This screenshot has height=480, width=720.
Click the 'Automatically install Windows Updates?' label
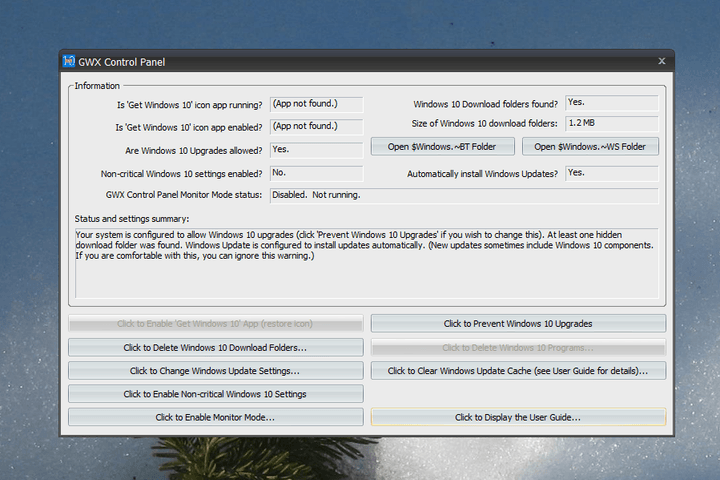[x=482, y=174]
